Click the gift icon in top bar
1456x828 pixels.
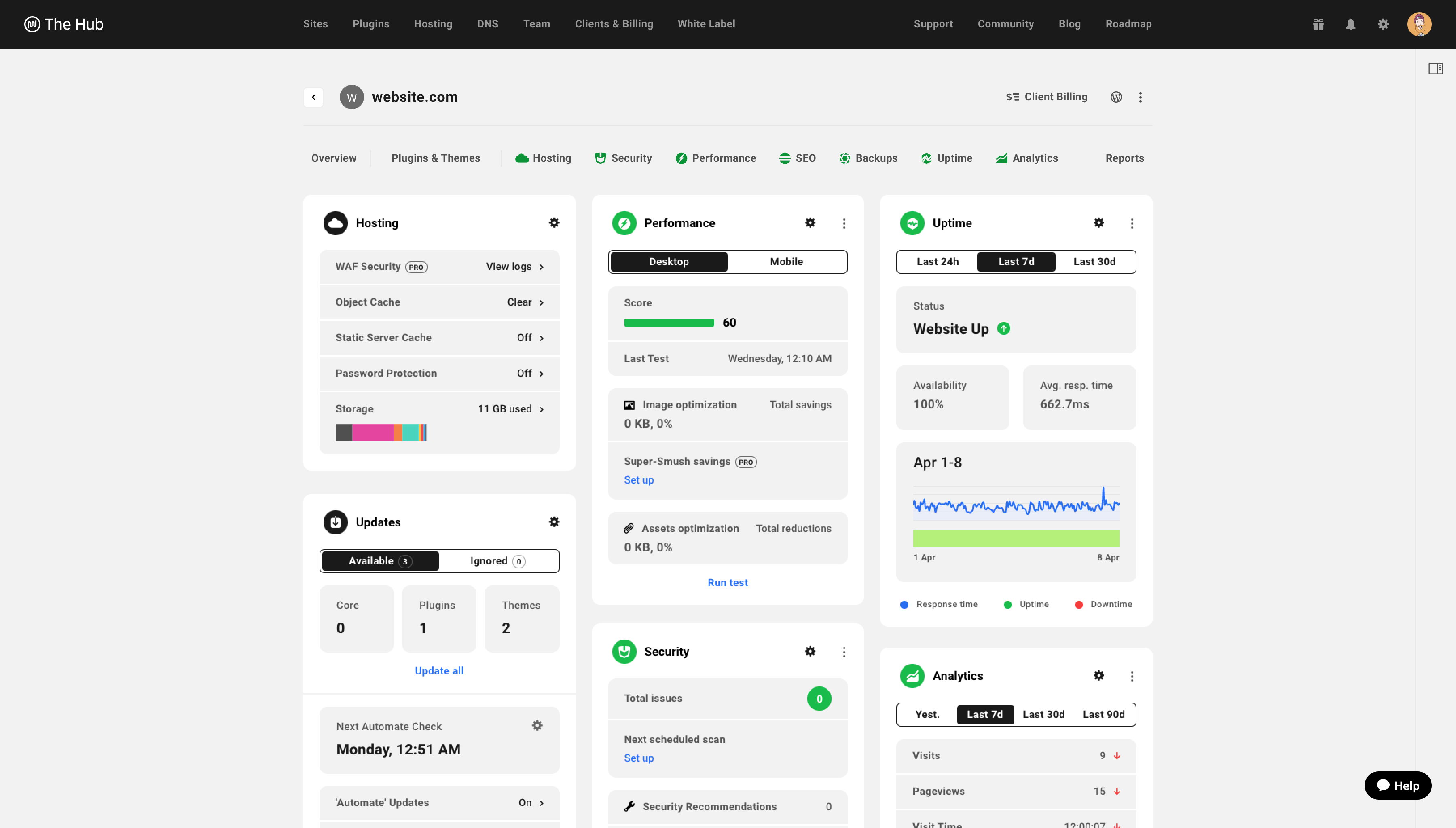[1318, 24]
